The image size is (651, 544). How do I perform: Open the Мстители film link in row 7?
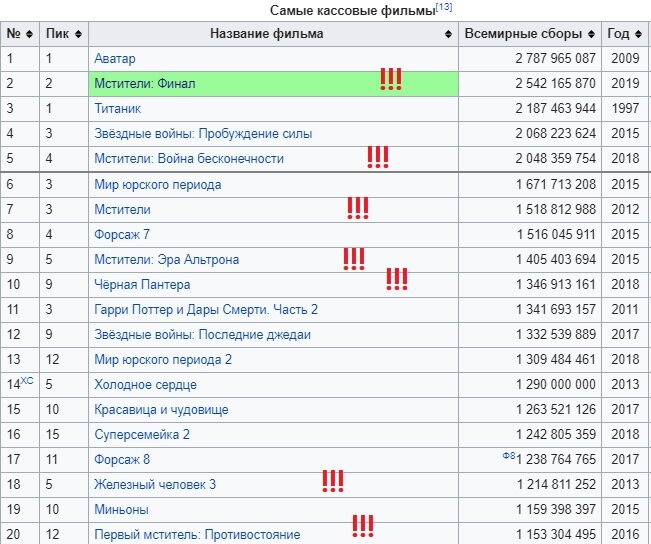coord(122,209)
